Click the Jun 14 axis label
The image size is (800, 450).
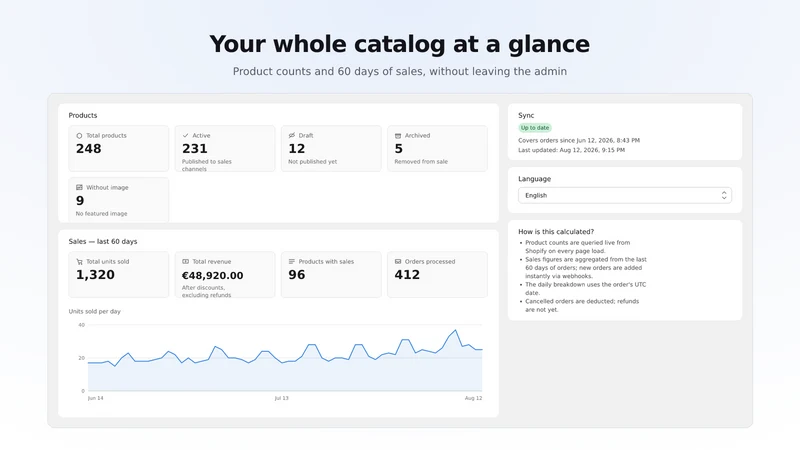click(x=95, y=398)
